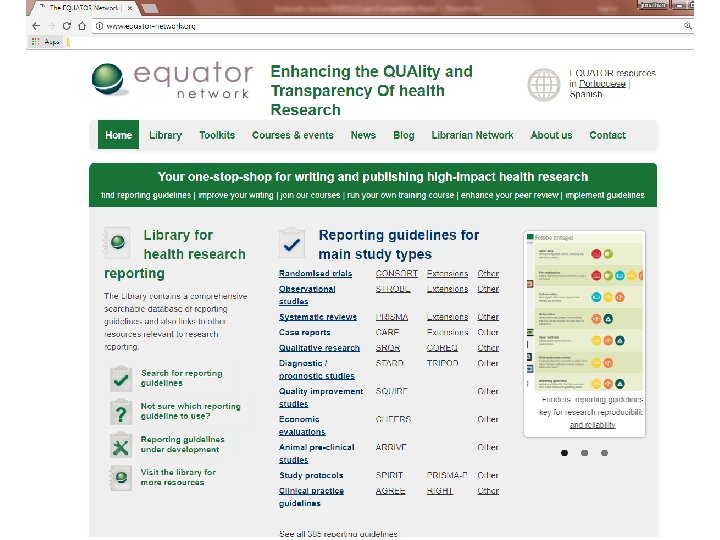
Task: Close the EQUATOR Network browser tab
Action: [130, 8]
